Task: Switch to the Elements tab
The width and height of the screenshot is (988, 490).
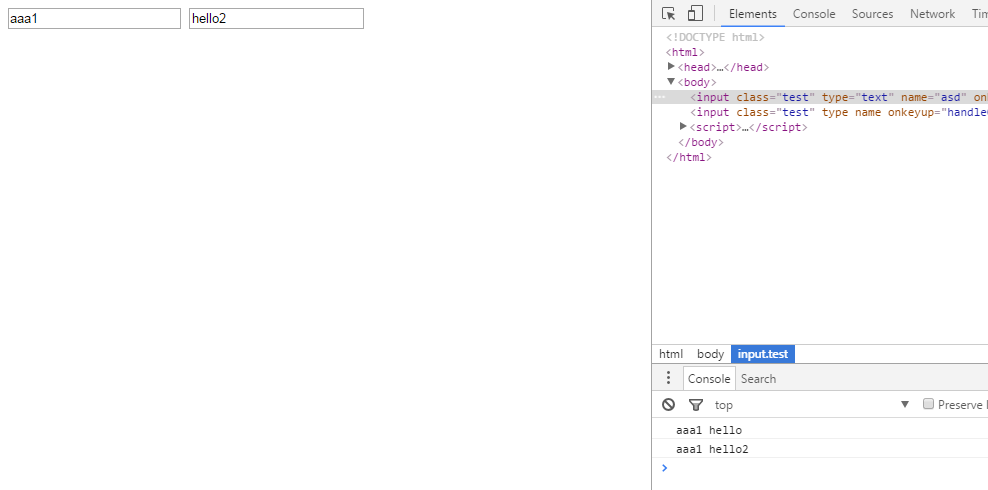Action: [x=752, y=14]
